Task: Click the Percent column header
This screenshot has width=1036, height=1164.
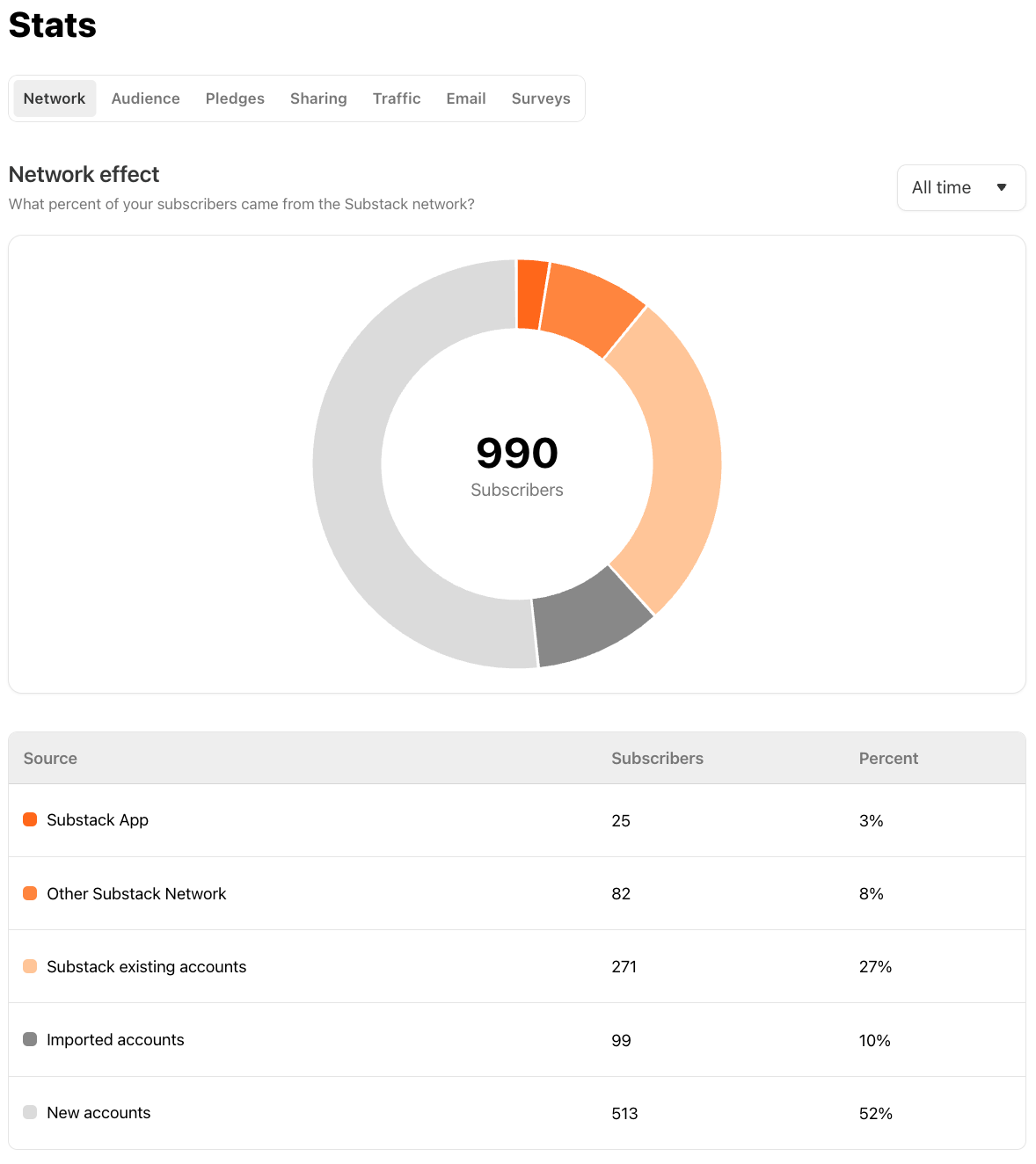Action: click(x=888, y=758)
